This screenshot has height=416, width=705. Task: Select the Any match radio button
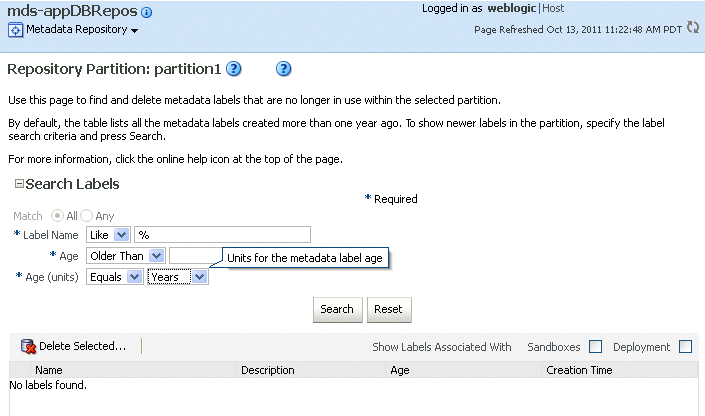click(86, 216)
